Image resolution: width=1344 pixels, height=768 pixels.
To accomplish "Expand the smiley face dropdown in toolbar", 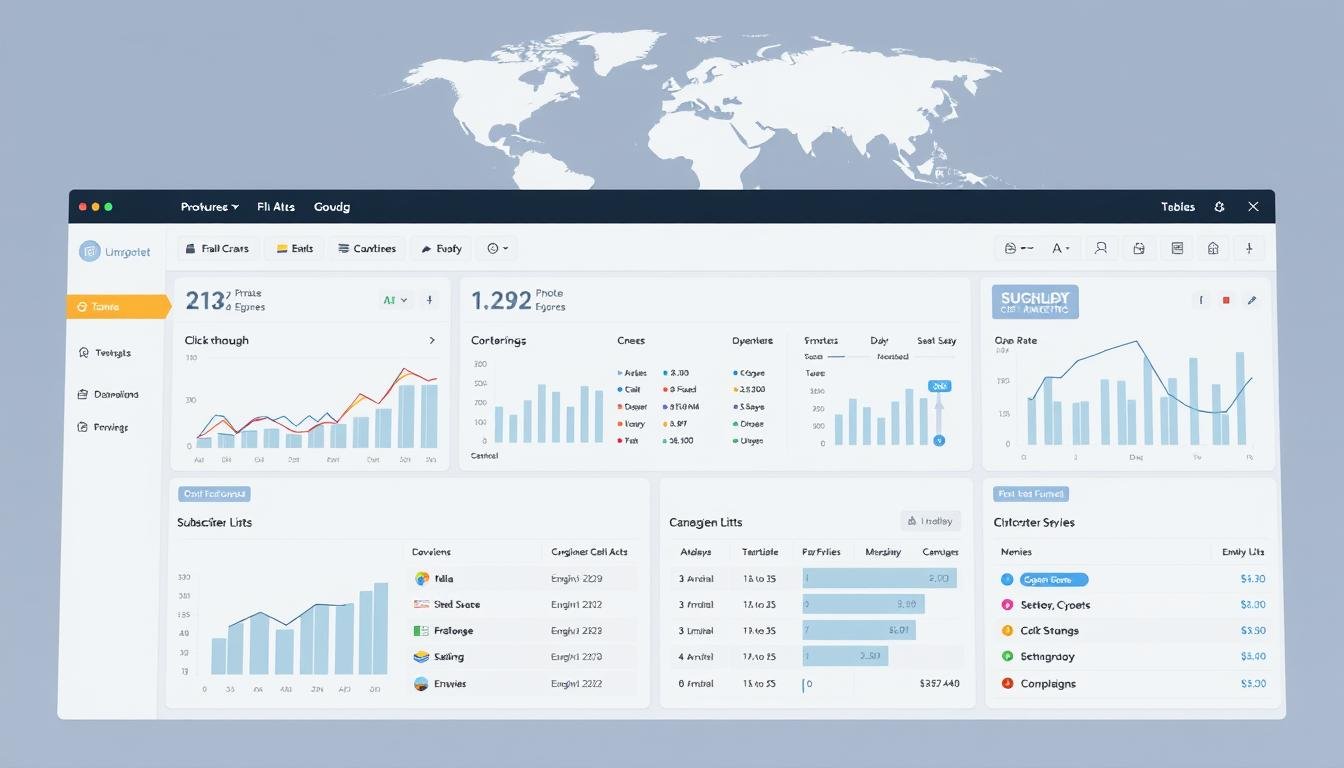I will 498,248.
